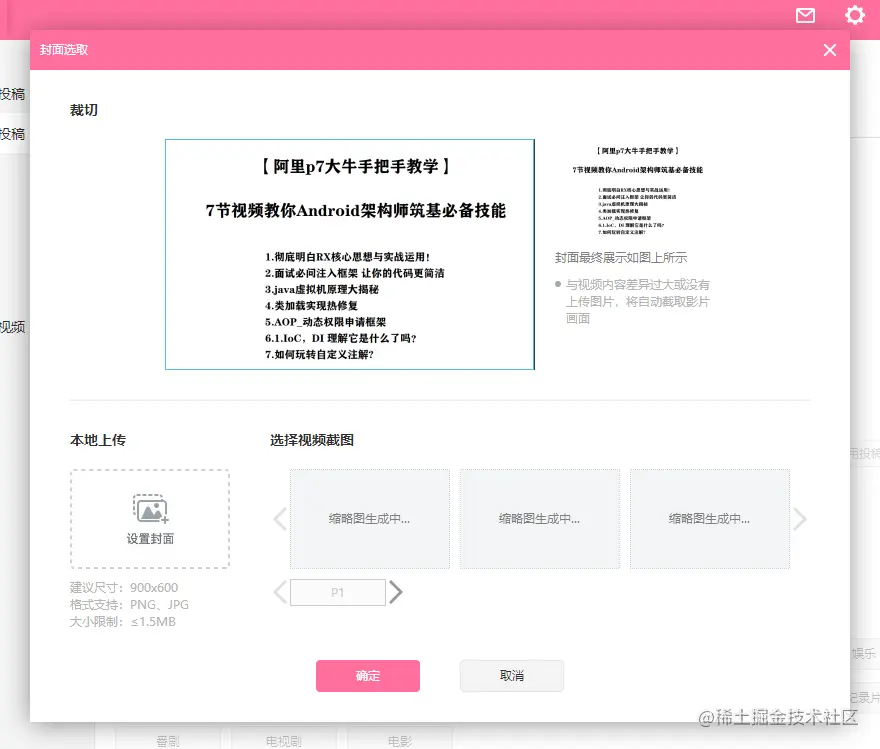
Task: Pick the middle 缩略图生成中 thumbnail
Action: (x=540, y=519)
